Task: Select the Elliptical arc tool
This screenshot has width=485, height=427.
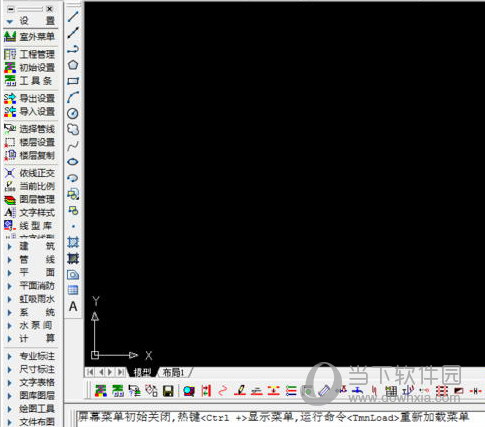Action: [73, 178]
